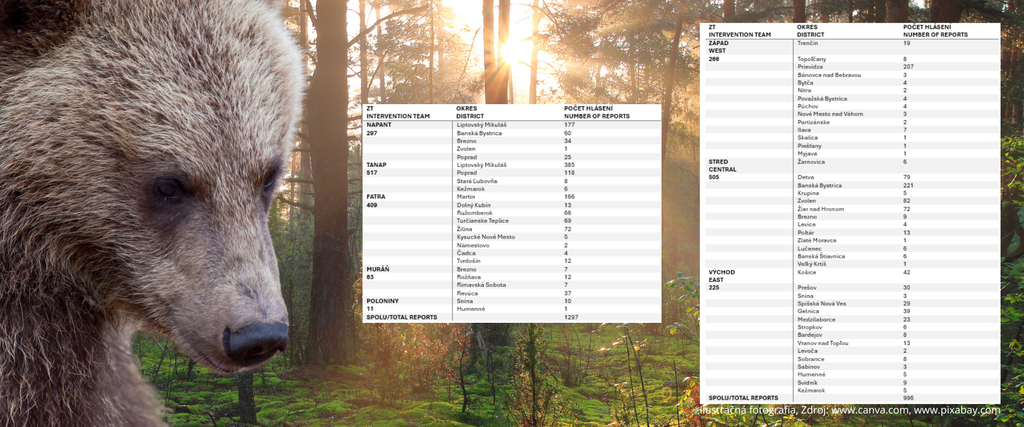The height and width of the screenshot is (427, 1024).
Task: Select the Skalica district
Action: 807,138
